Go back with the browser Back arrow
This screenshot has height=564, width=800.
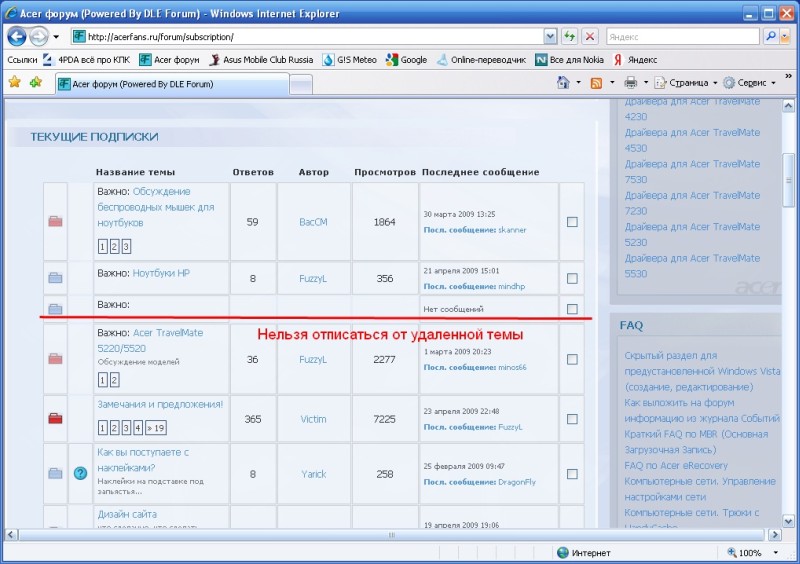[17, 37]
